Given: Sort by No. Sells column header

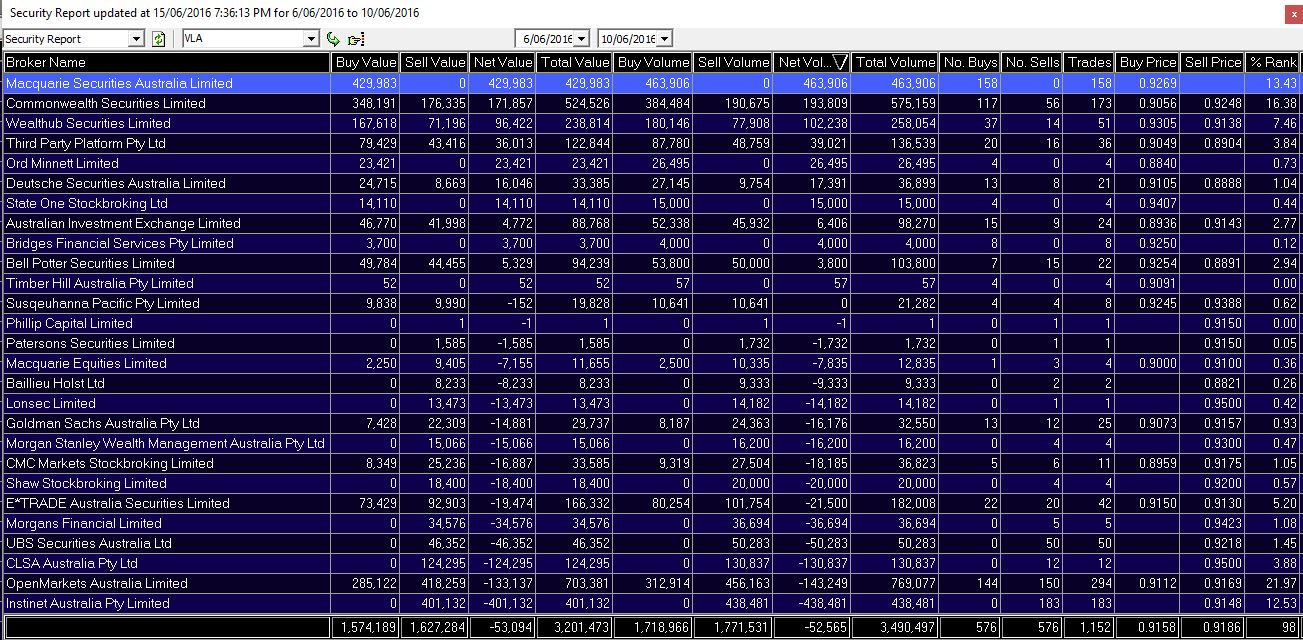Looking at the screenshot, I should point(1032,62).
